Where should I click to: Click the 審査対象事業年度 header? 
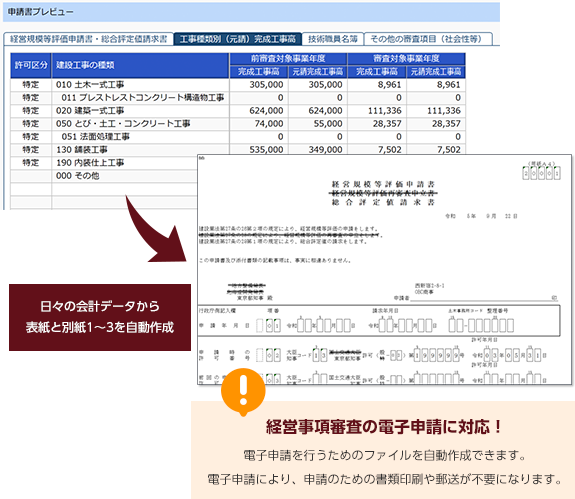point(406,59)
